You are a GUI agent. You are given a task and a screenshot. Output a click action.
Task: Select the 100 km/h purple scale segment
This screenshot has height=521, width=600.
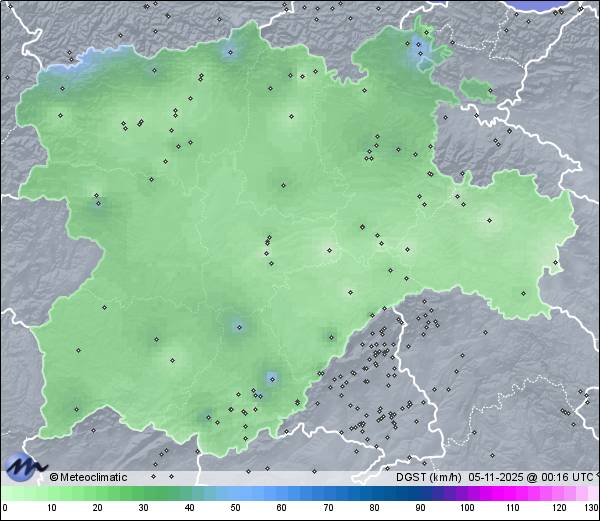(x=466, y=493)
